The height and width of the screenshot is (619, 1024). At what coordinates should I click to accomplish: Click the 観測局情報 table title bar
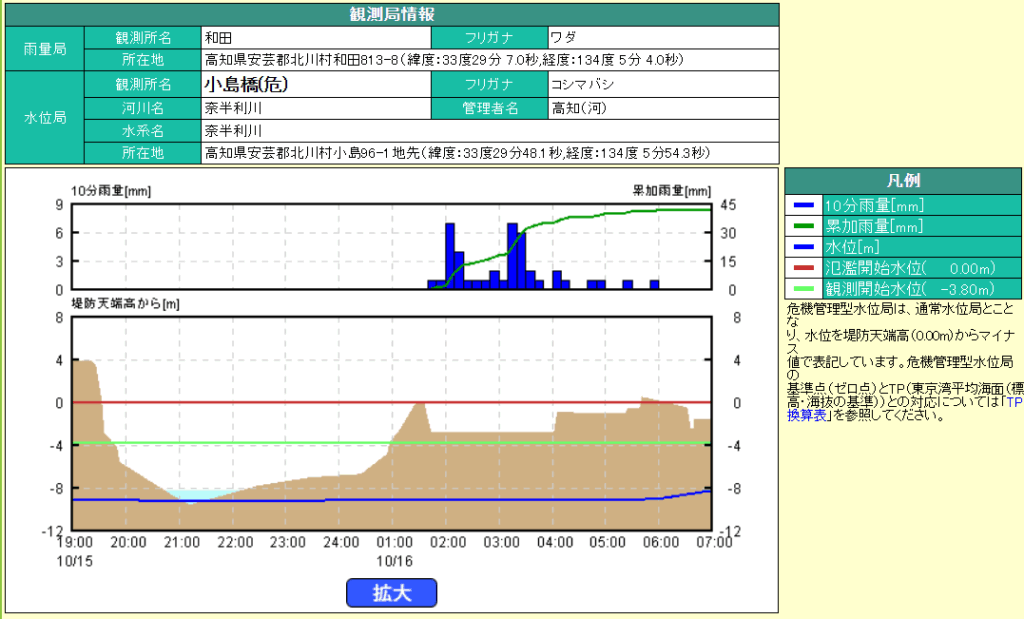[391, 15]
